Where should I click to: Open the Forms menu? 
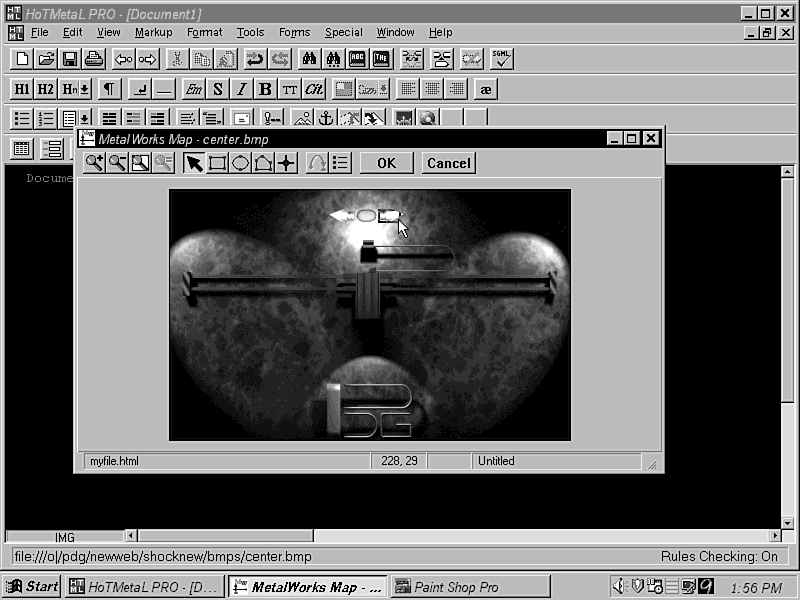pos(294,33)
